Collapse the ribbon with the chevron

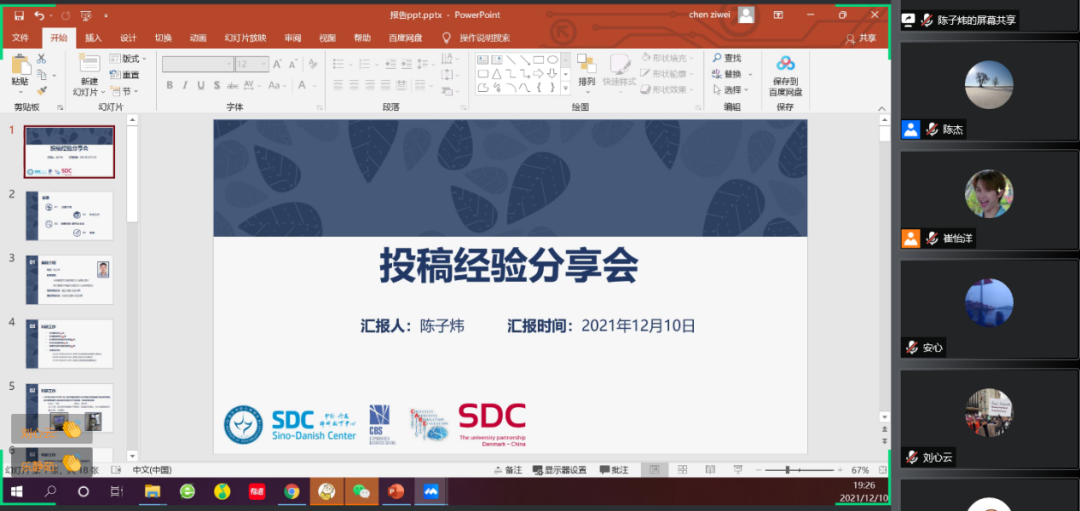(881, 108)
